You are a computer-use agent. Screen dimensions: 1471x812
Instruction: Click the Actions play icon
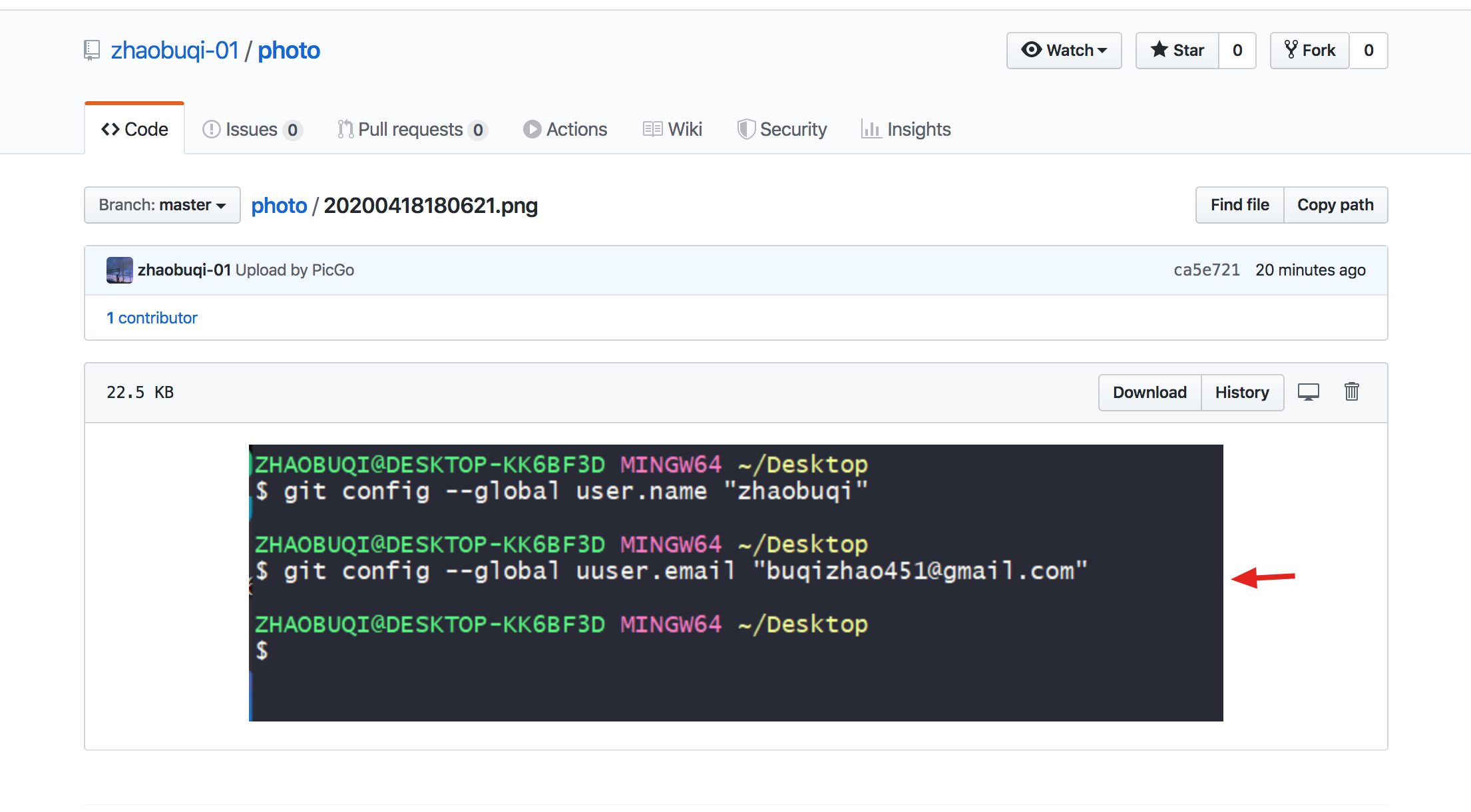pos(532,128)
